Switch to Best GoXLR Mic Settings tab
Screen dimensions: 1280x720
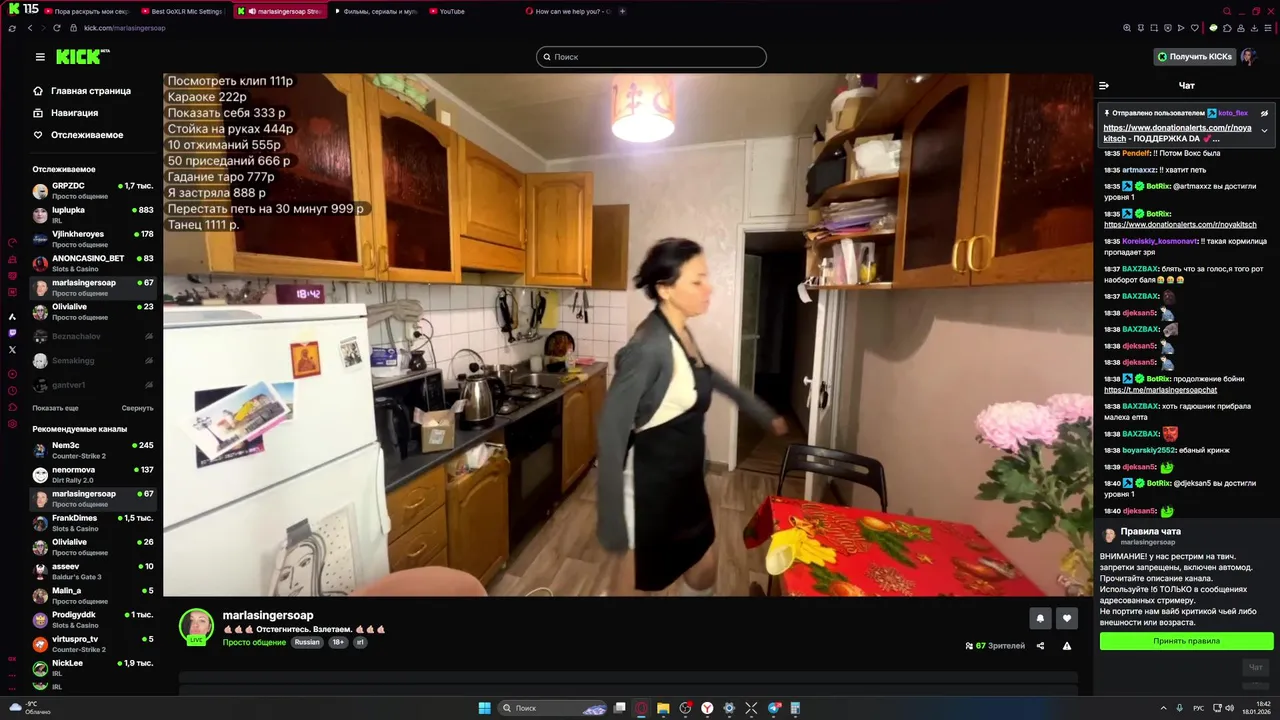181,11
